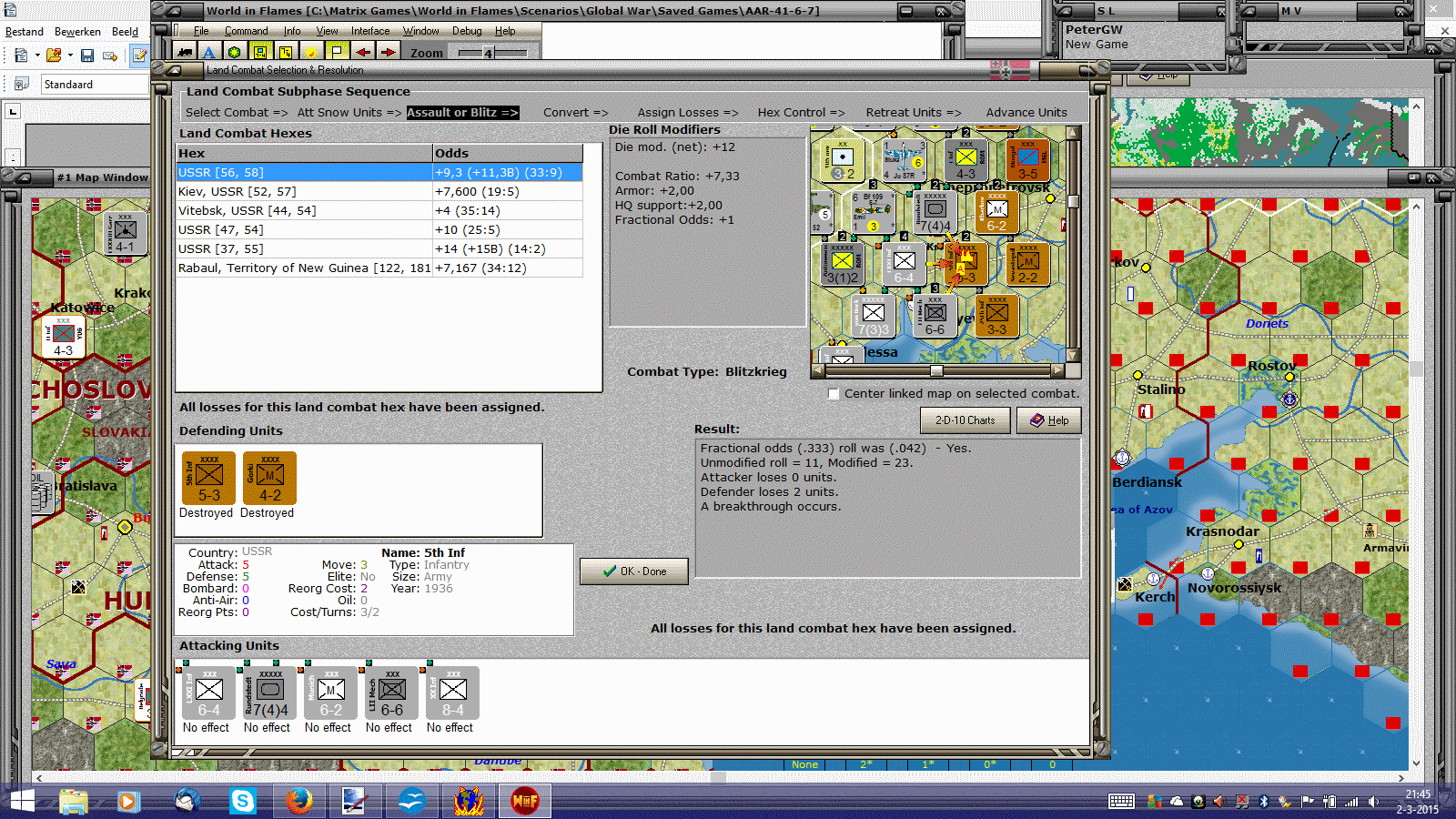Click the OK - Done button

click(x=633, y=571)
